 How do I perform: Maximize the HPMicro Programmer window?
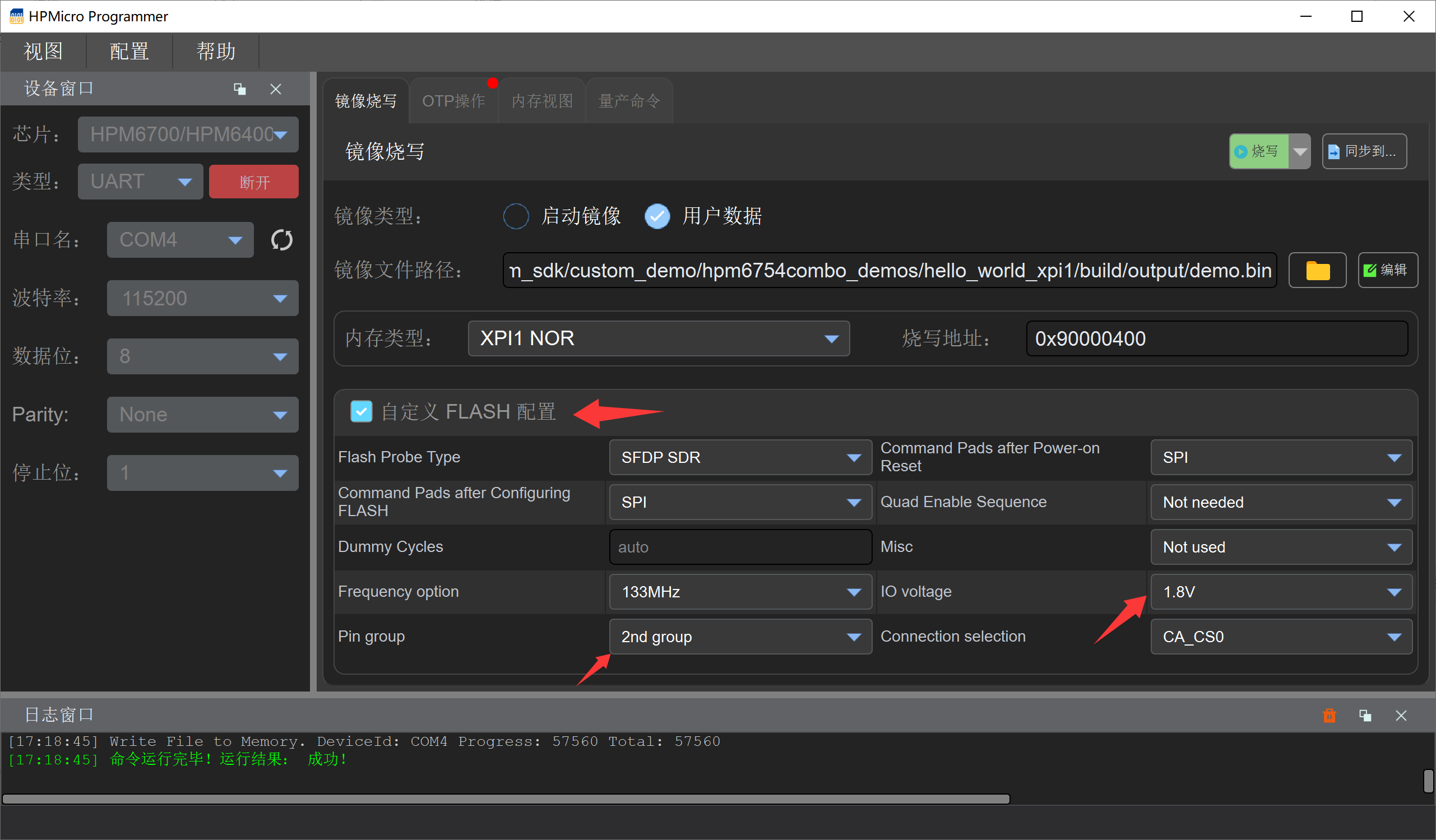tap(1357, 16)
